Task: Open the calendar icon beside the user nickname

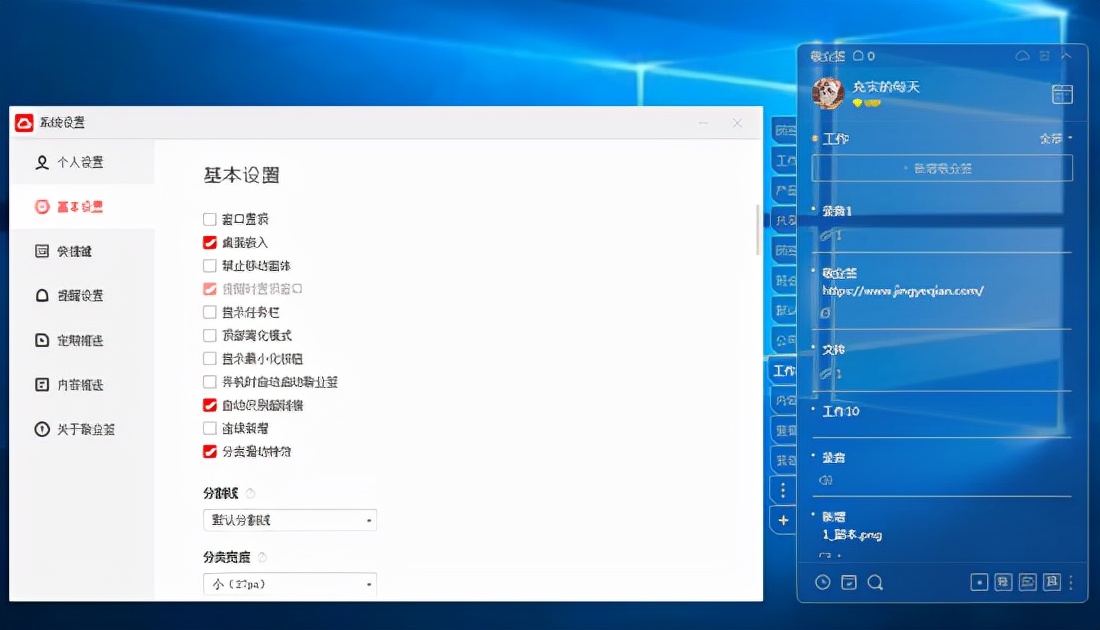Action: (1062, 94)
